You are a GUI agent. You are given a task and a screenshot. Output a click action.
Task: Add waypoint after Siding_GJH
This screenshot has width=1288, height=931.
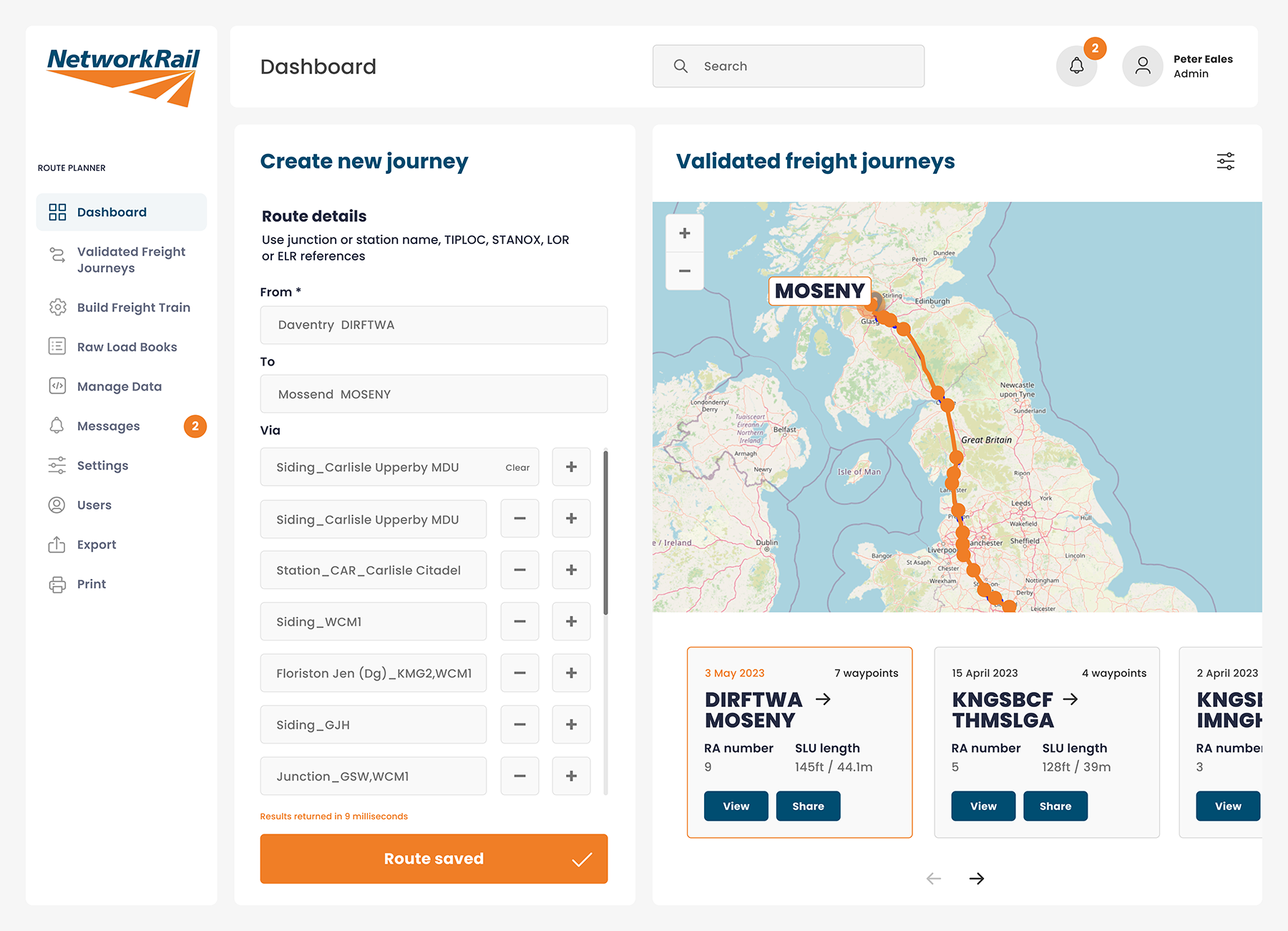pyautogui.click(x=571, y=725)
